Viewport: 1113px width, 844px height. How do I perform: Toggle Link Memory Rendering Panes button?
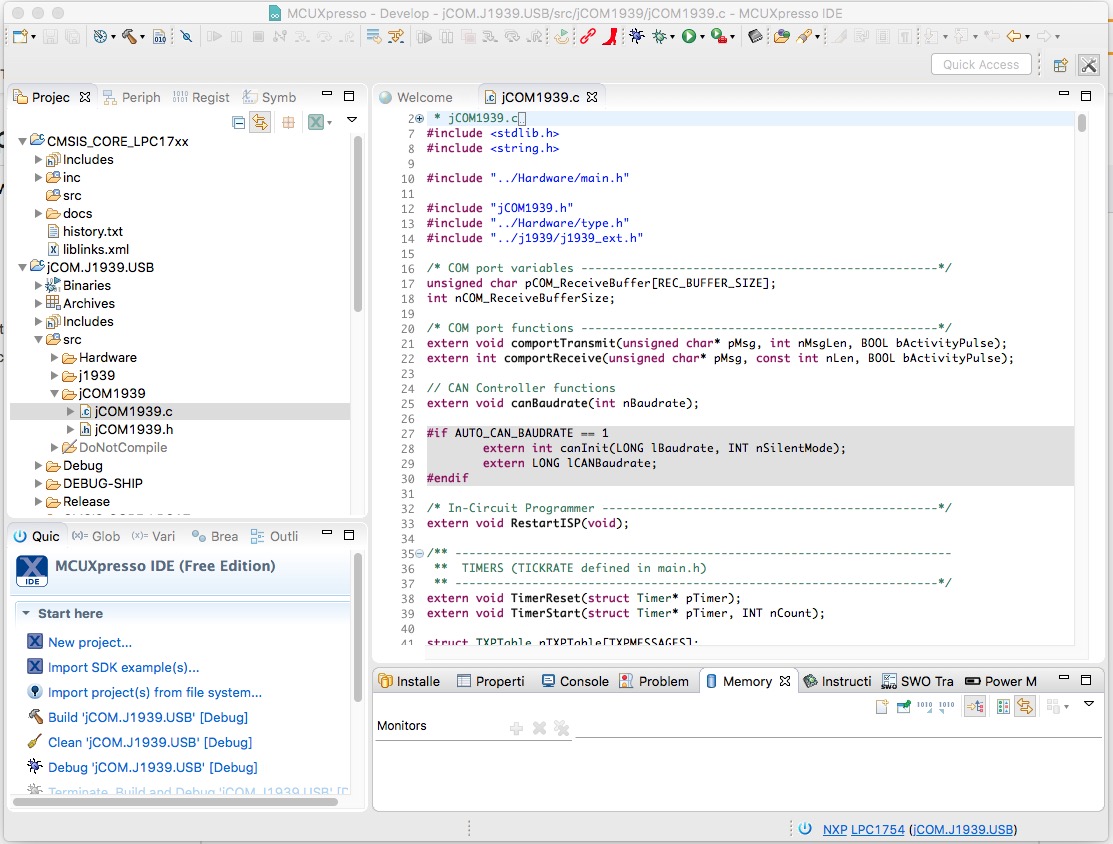1025,706
